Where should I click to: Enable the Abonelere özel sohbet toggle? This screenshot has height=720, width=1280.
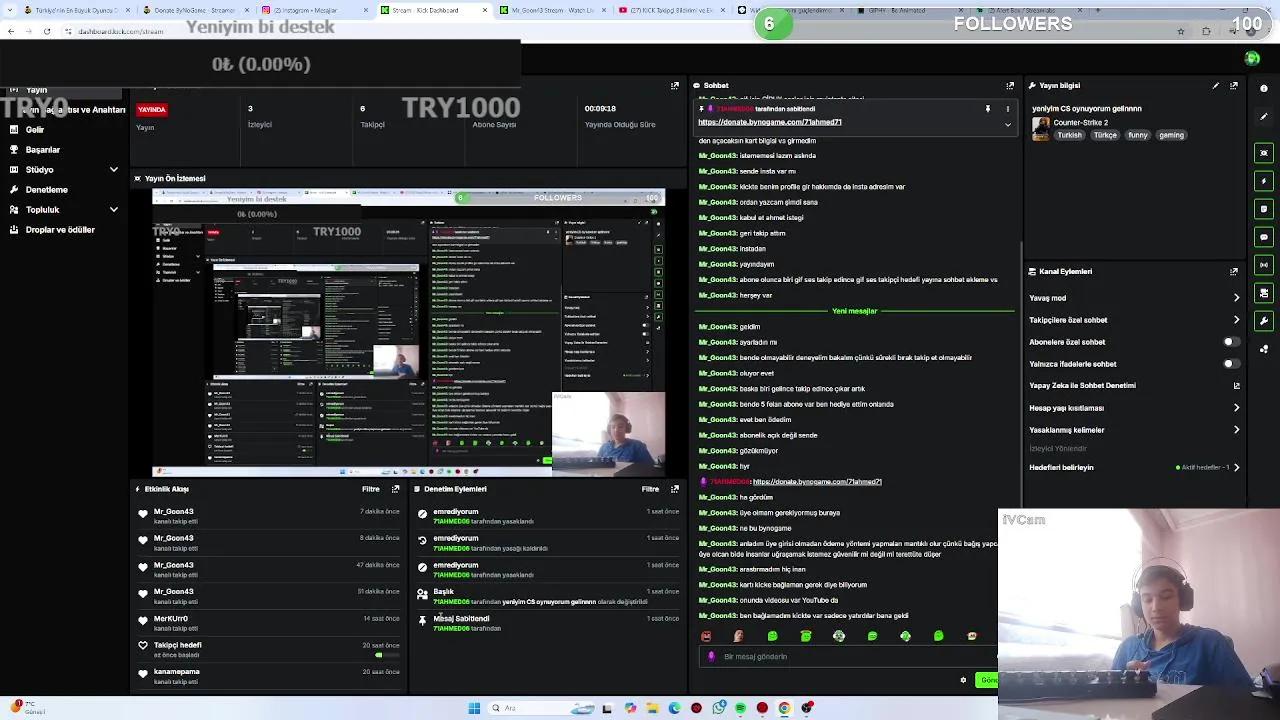point(1229,341)
